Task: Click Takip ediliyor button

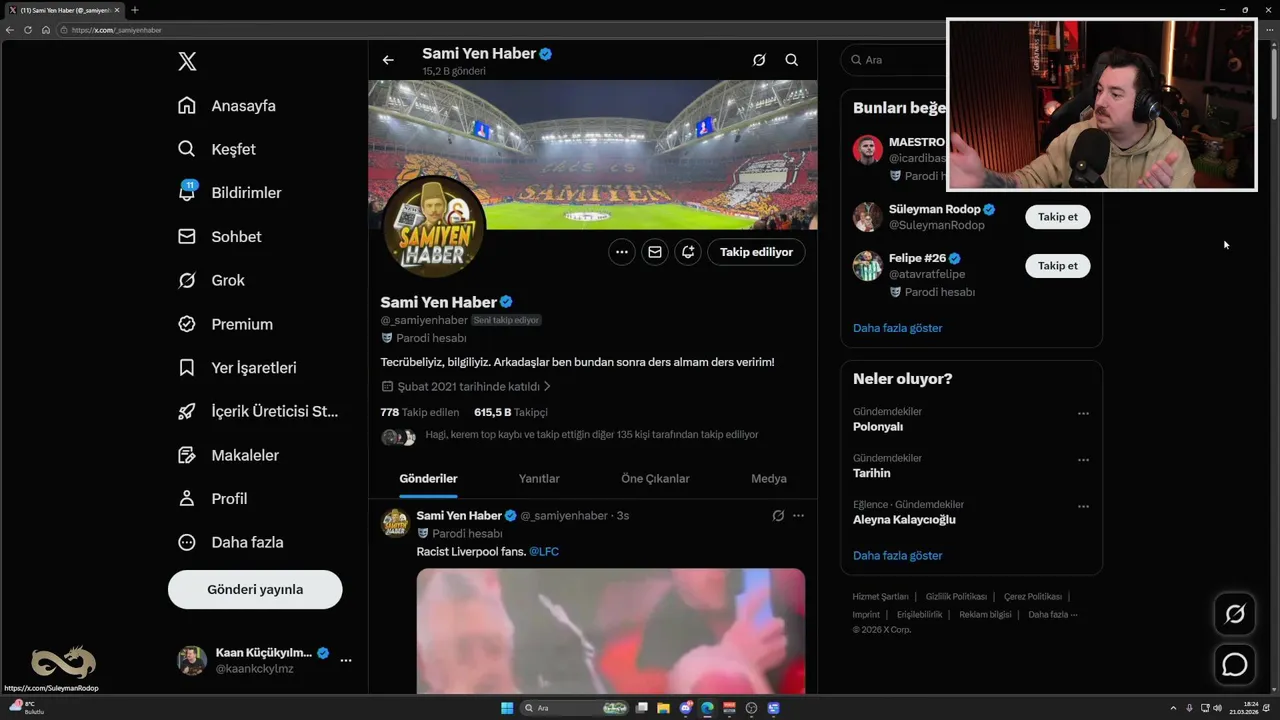Action: tap(756, 252)
